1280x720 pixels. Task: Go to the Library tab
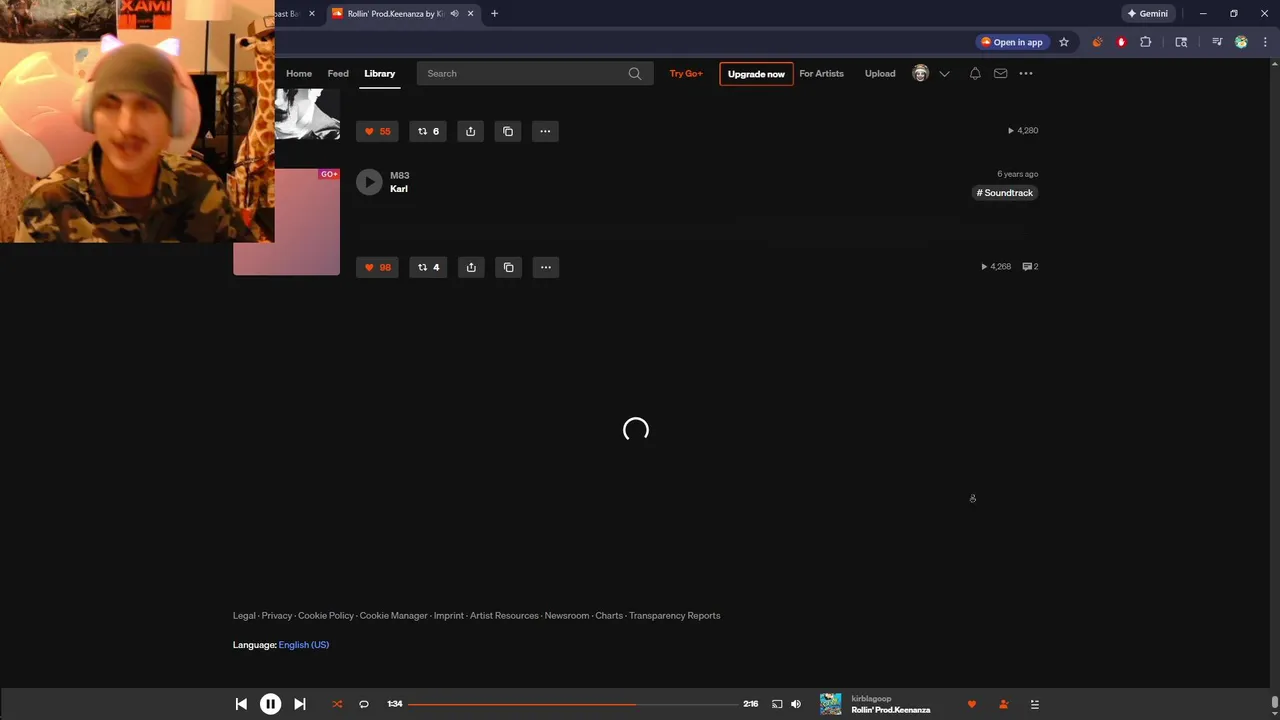click(380, 73)
